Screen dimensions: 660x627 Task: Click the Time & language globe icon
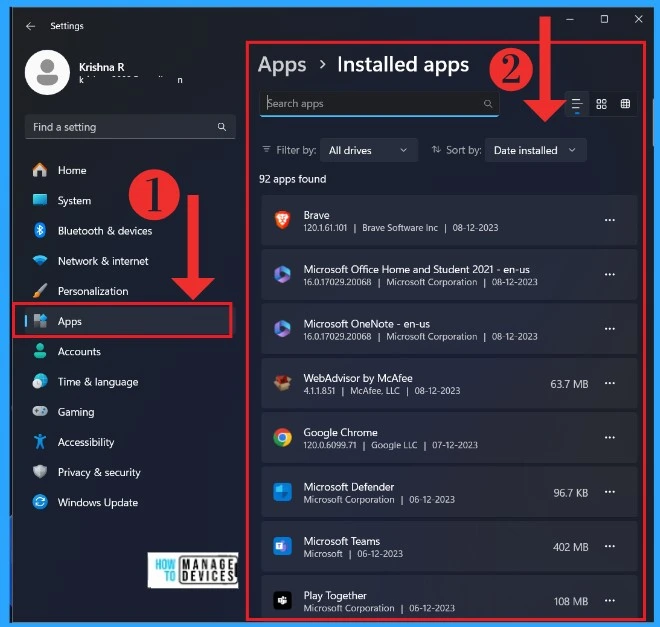pos(40,381)
